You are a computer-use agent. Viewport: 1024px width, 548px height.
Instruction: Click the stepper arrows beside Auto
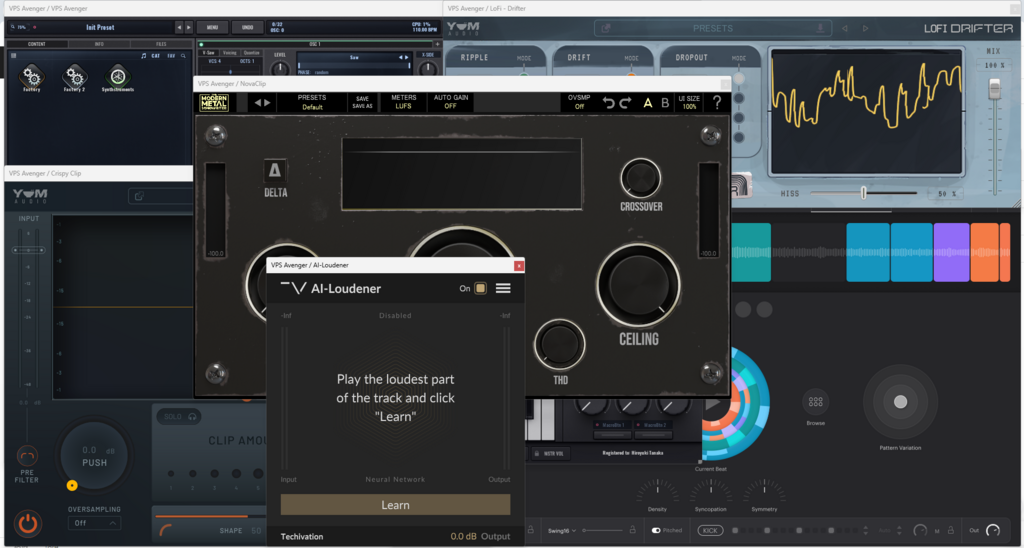coord(899,530)
